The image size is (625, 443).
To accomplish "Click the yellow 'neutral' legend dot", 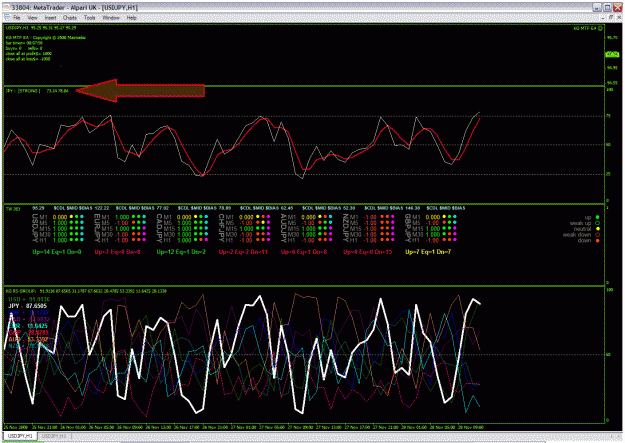I will coord(597,229).
